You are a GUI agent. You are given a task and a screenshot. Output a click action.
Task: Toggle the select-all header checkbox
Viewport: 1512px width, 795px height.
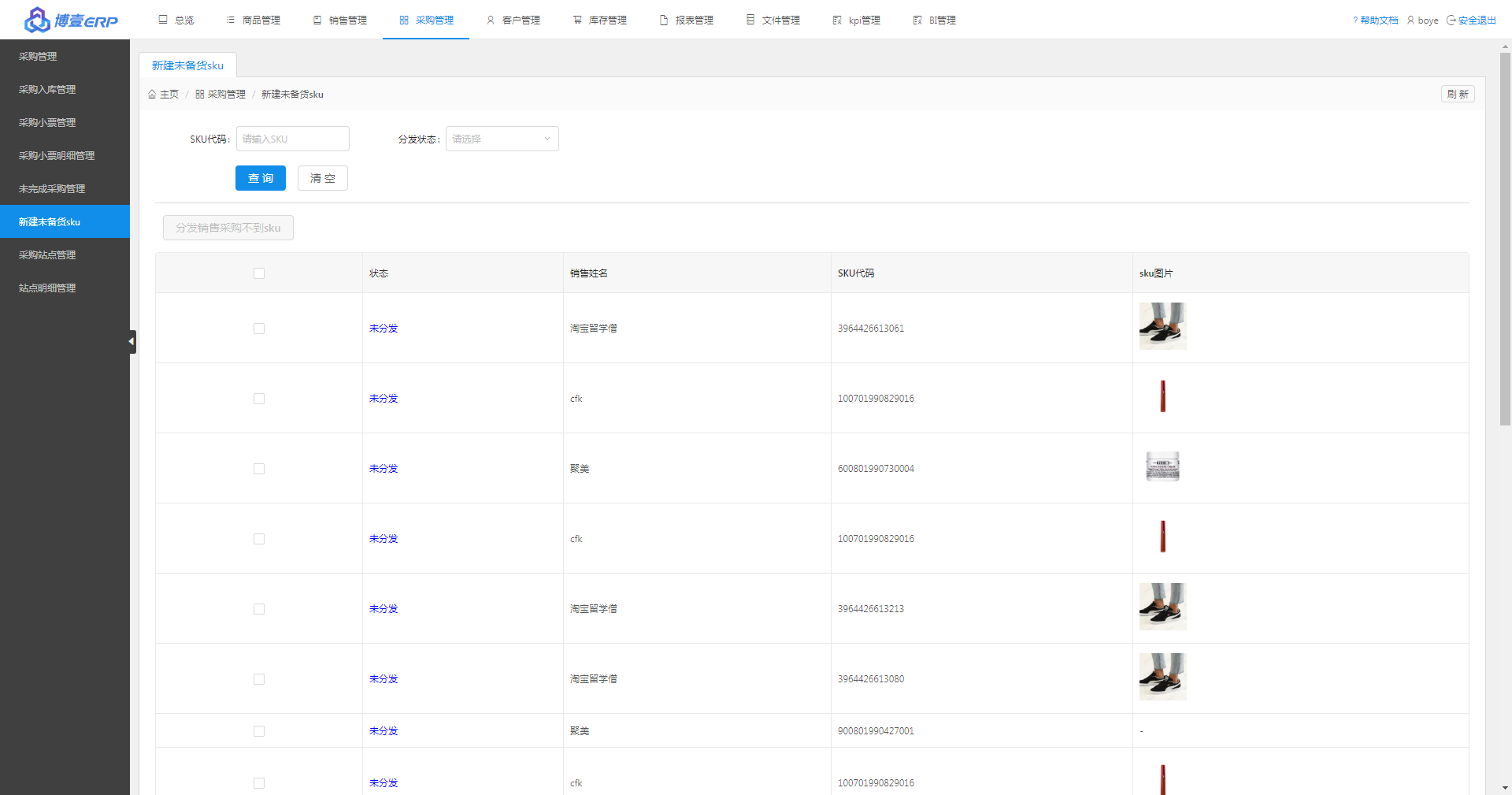[x=259, y=273]
